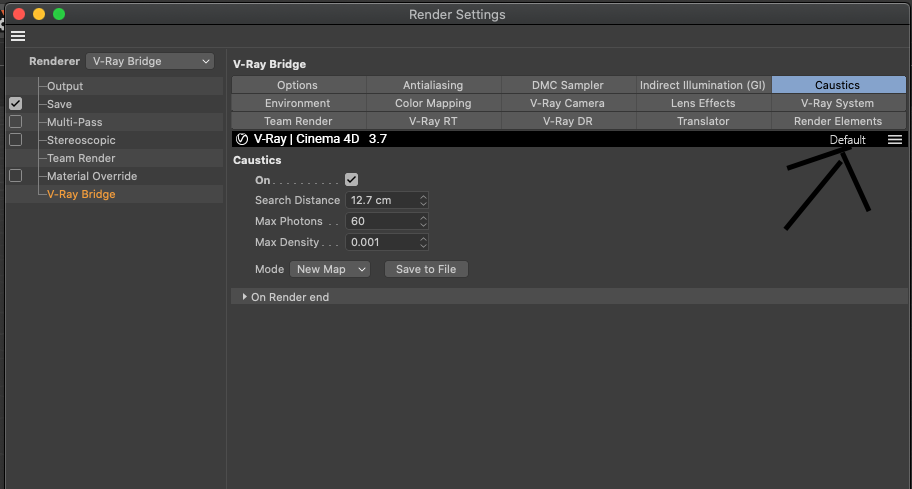Image resolution: width=912 pixels, height=489 pixels.
Task: Open the V-Ray DR tab
Action: click(x=568, y=121)
